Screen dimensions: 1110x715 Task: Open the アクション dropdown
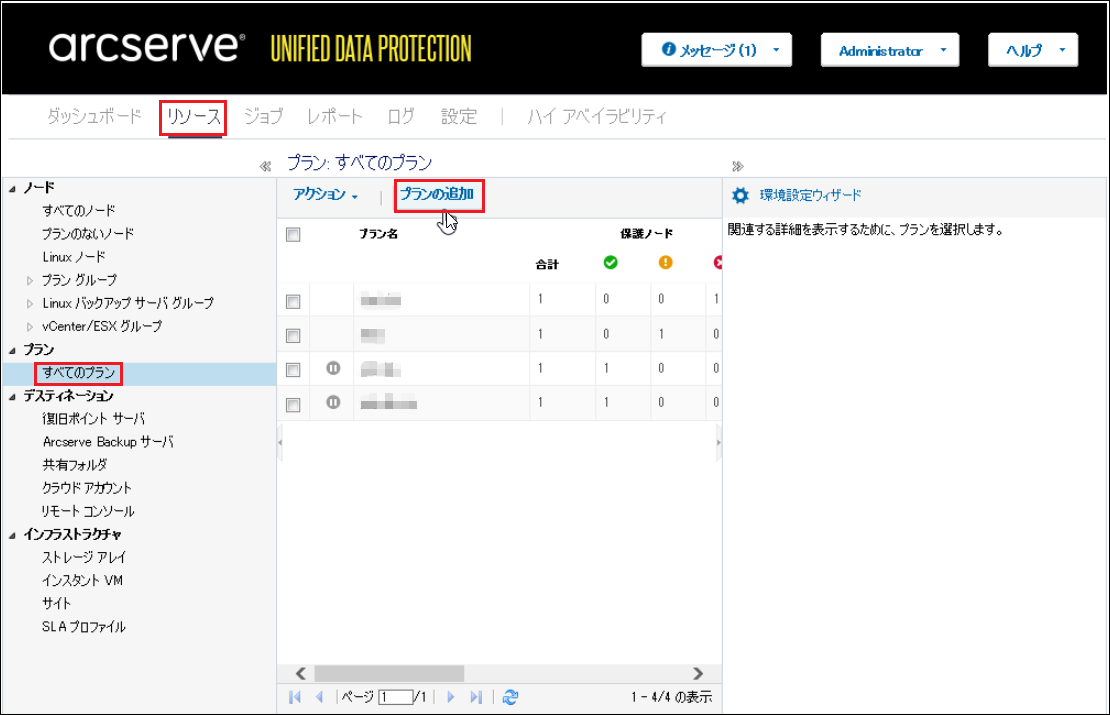(x=326, y=195)
